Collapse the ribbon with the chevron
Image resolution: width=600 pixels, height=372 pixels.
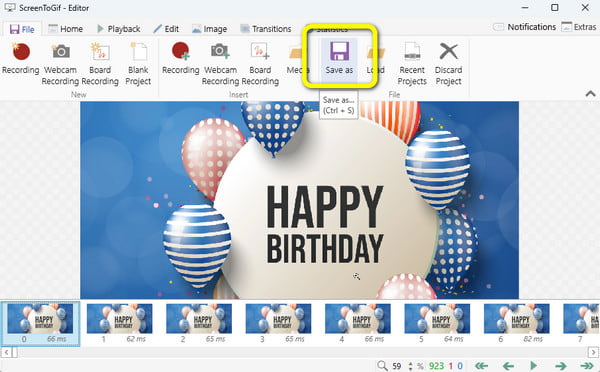pos(590,93)
